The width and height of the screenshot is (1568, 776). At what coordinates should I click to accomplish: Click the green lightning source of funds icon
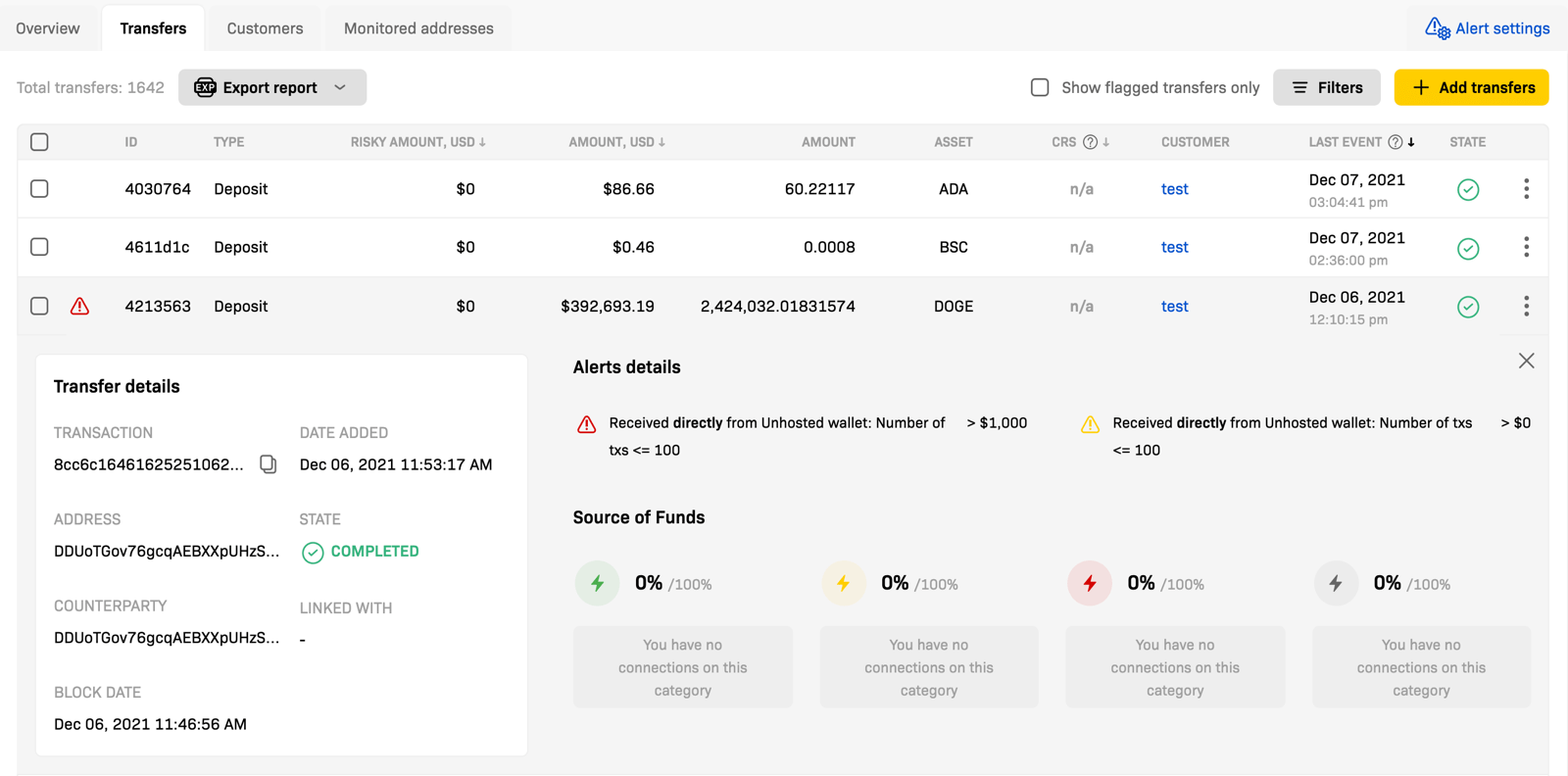click(x=597, y=584)
